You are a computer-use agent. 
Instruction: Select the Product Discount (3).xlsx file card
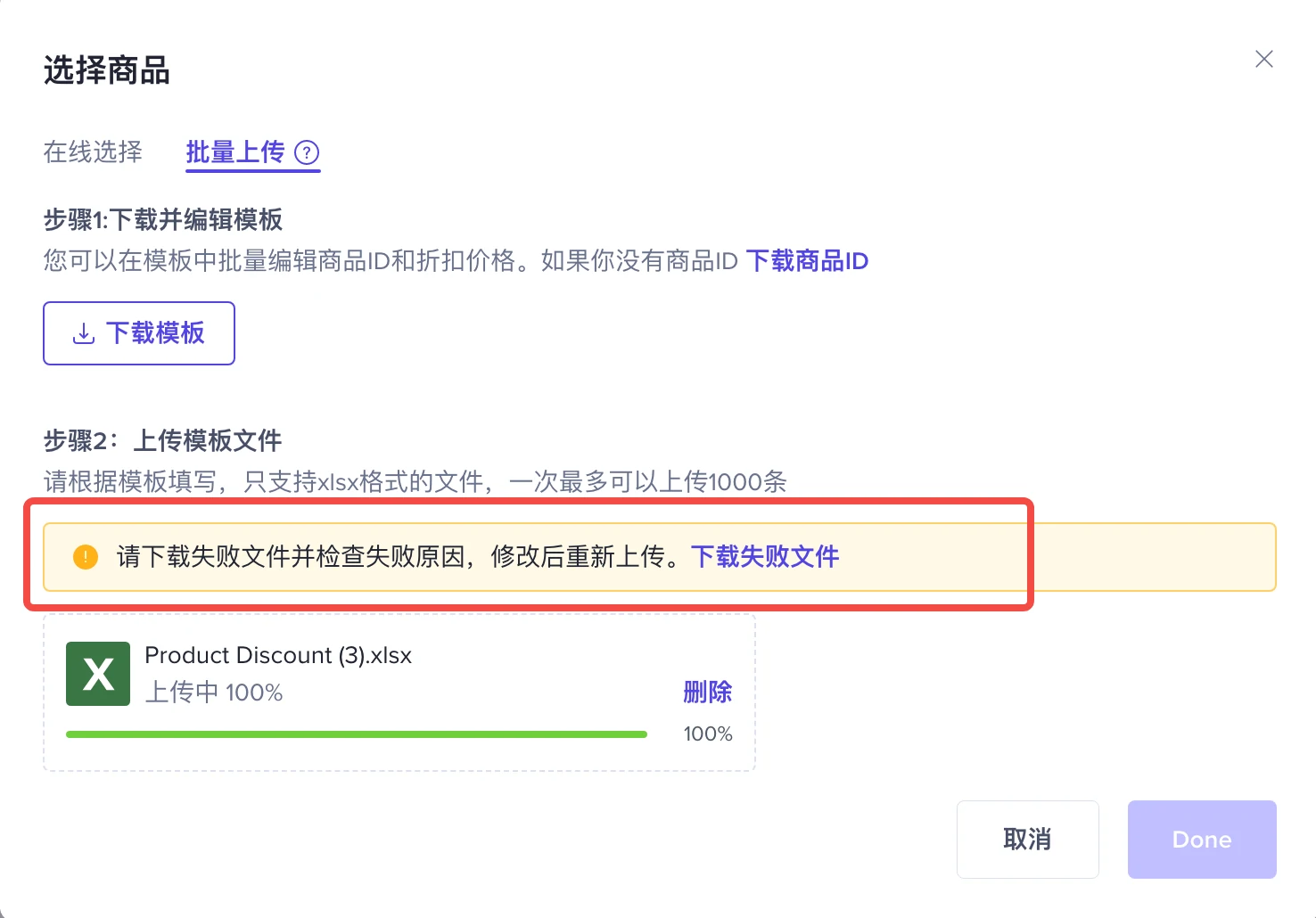point(399,692)
